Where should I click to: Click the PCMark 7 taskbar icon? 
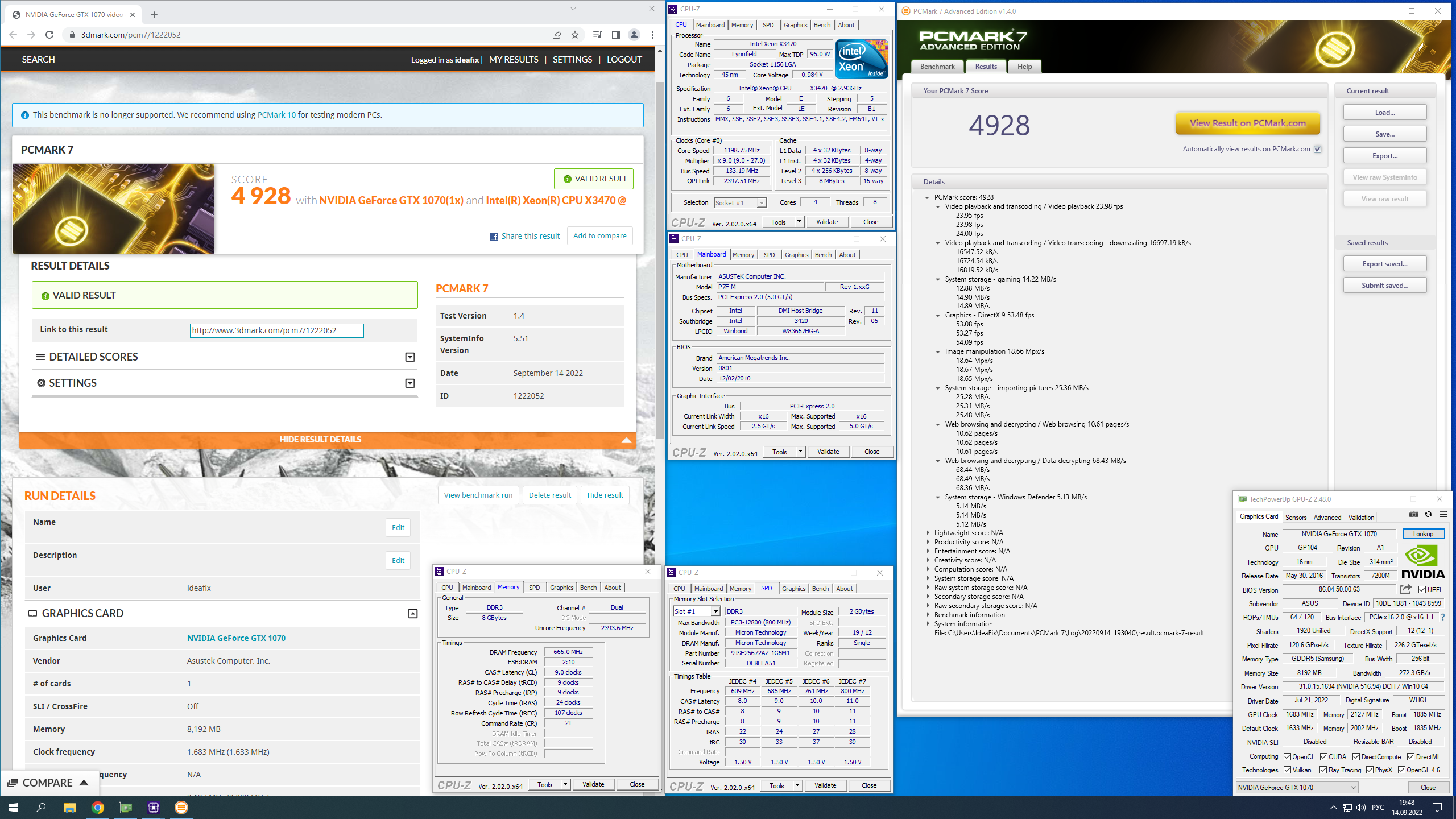[x=181, y=808]
